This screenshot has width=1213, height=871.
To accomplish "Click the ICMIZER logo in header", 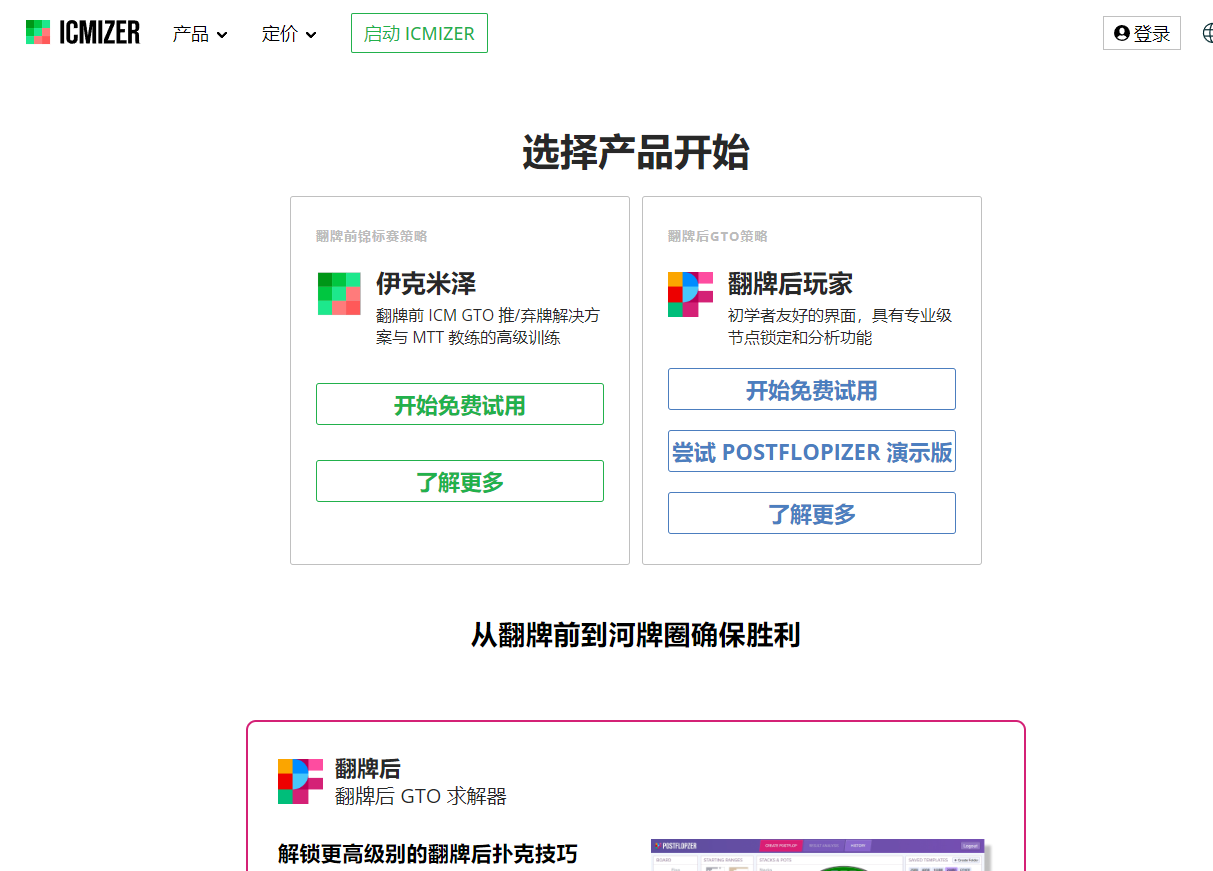I will click(x=83, y=33).
